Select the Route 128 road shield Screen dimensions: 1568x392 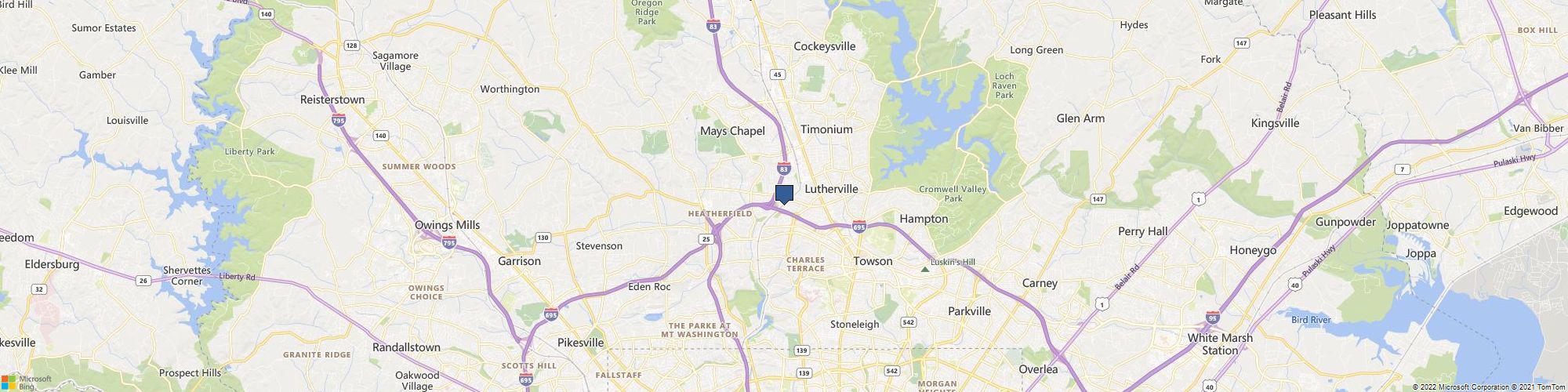tap(352, 45)
